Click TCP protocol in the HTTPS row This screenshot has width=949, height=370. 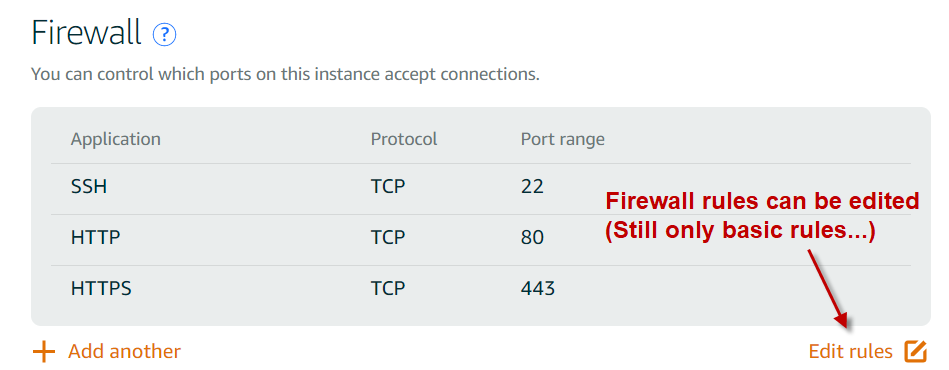click(388, 288)
